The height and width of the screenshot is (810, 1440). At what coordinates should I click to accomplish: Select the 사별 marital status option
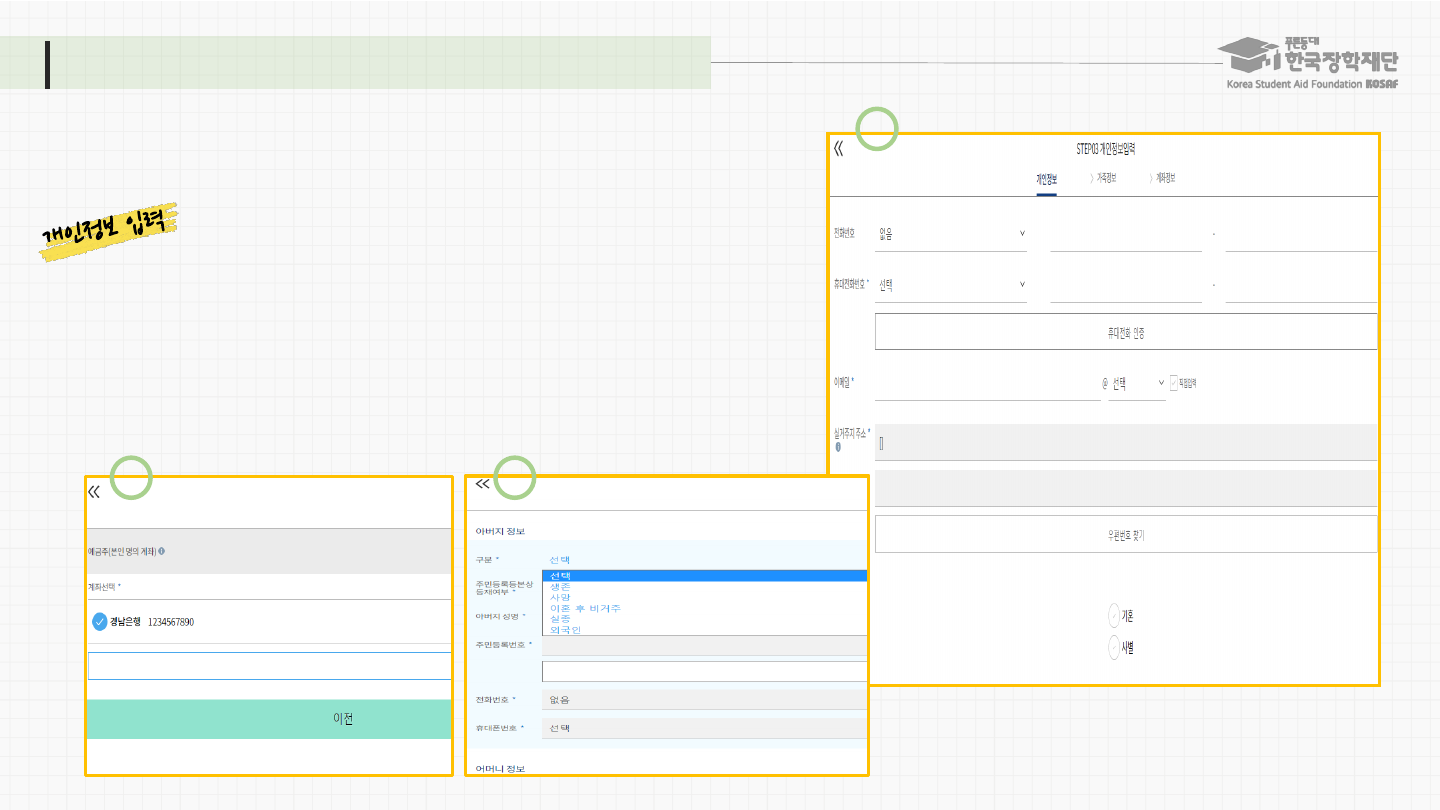(x=1114, y=648)
